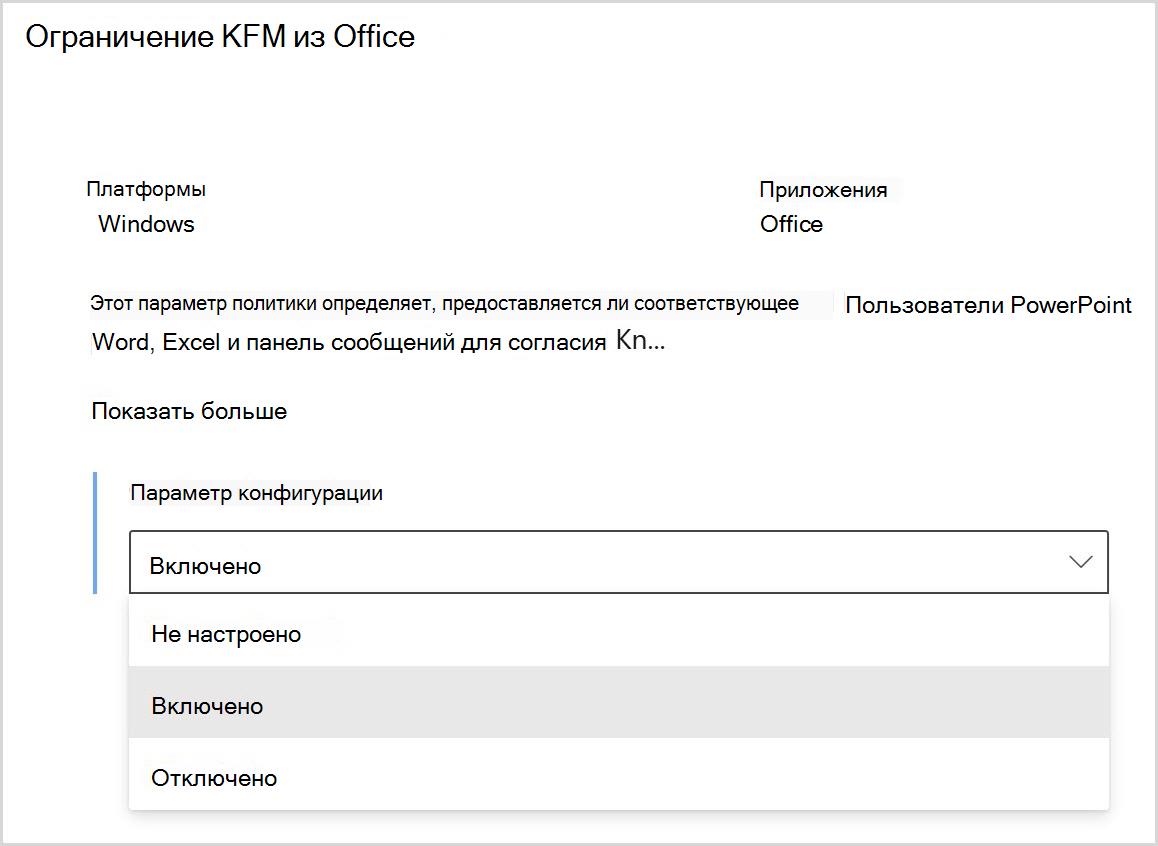Click 'Пользователи PowerPoint' text
This screenshot has width=1158, height=846.
click(988, 305)
